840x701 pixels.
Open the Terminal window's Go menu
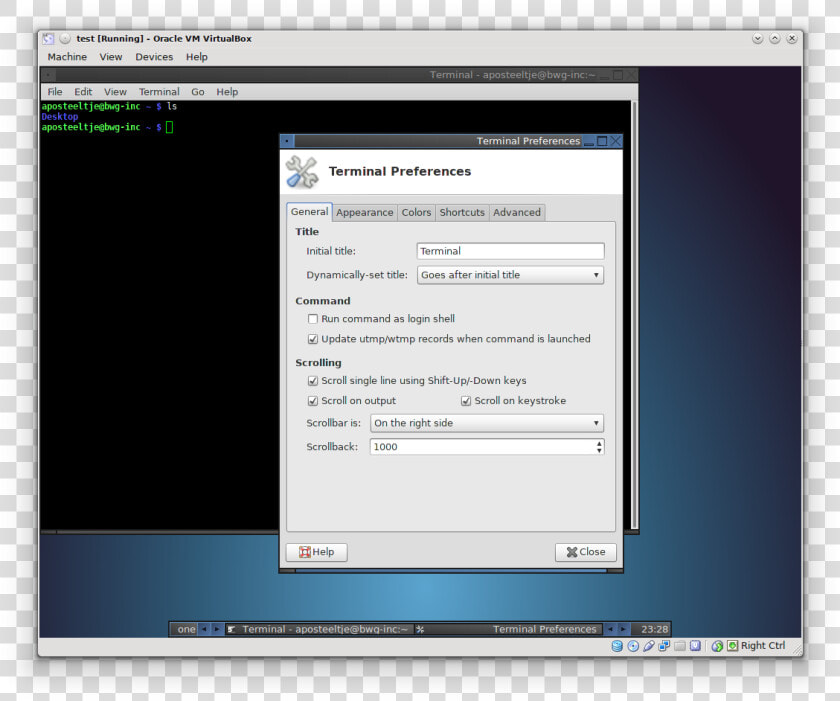198,92
